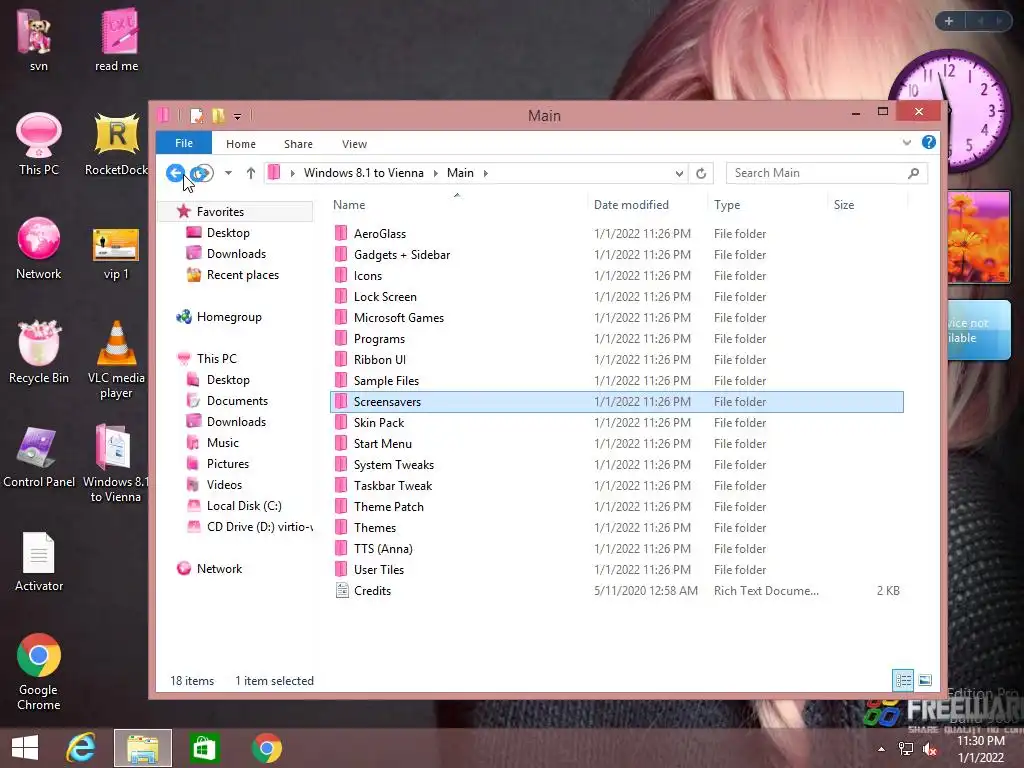Click New folder icon in title bar
Screen dimensions: 1024x768
218,116
